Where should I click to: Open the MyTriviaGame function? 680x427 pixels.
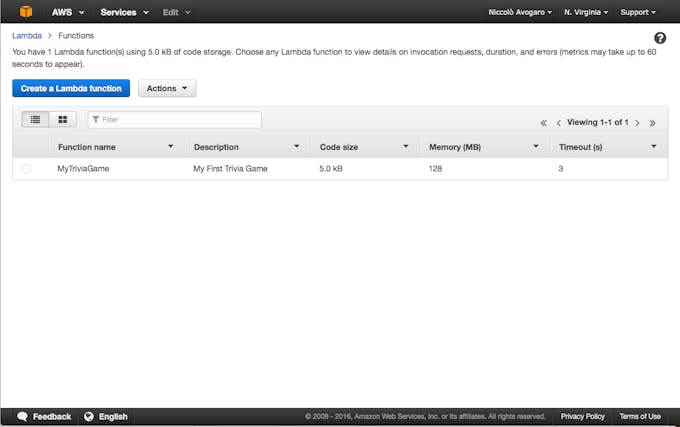(x=83, y=169)
